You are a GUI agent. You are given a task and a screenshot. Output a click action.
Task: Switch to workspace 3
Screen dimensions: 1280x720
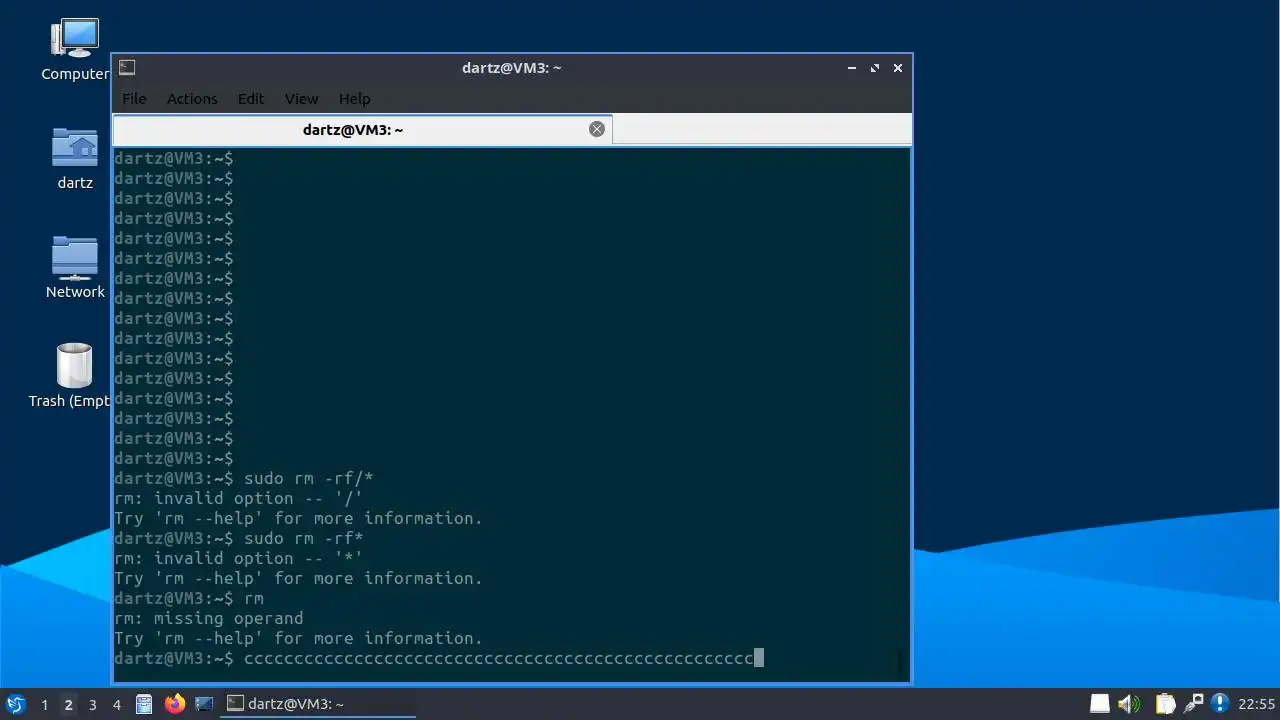click(x=92, y=704)
